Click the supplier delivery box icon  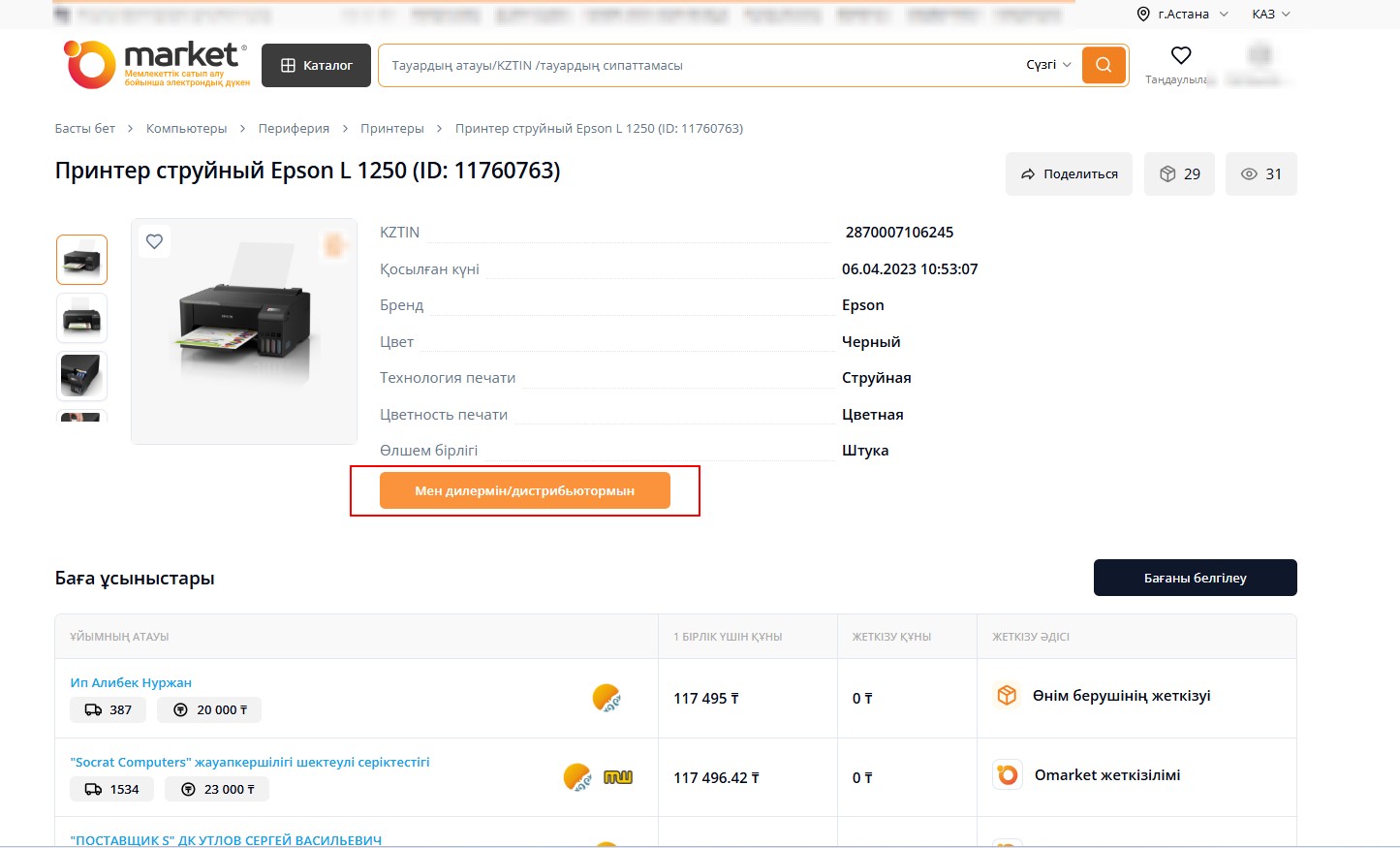point(1007,696)
